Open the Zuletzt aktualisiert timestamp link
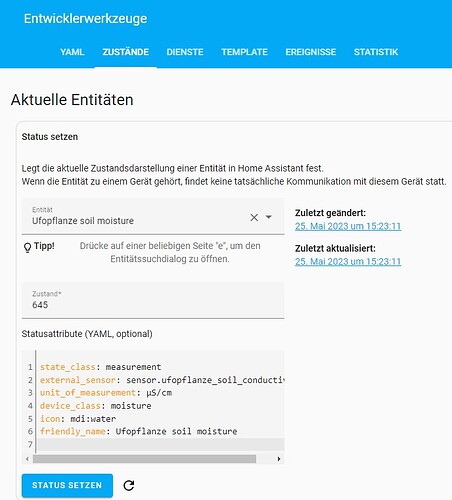The image size is (452, 500). (x=348, y=262)
